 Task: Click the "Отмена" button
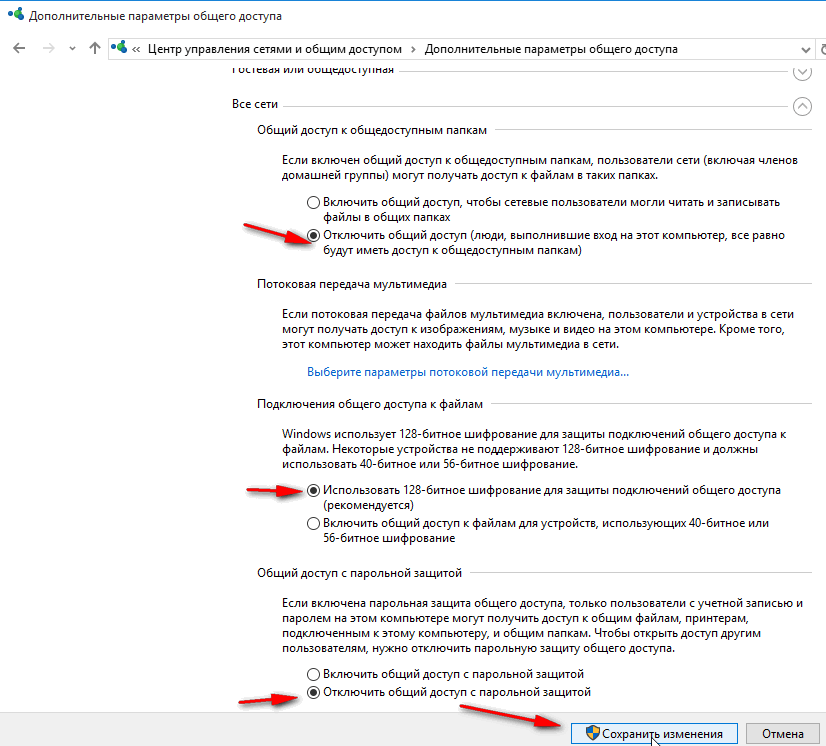point(782,734)
